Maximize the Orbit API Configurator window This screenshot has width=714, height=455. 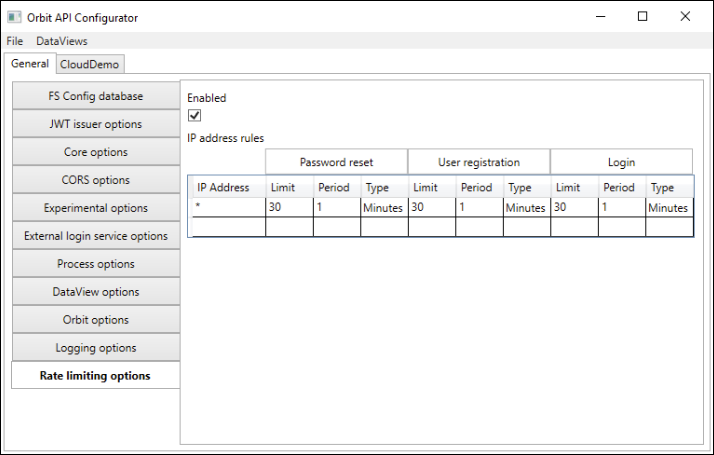point(643,16)
